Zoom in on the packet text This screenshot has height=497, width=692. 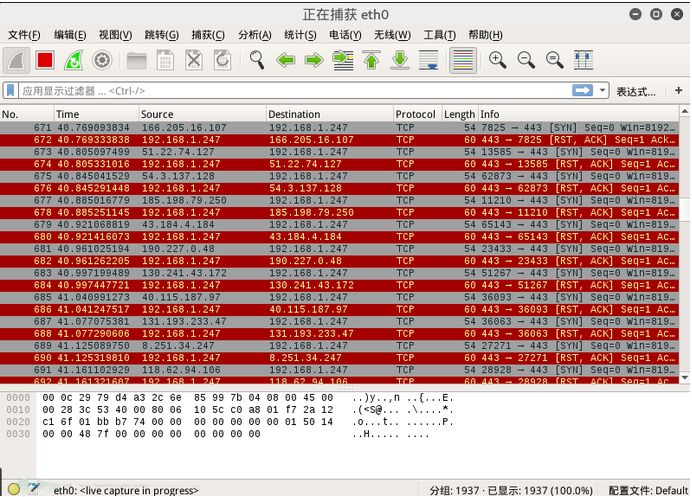[497, 60]
